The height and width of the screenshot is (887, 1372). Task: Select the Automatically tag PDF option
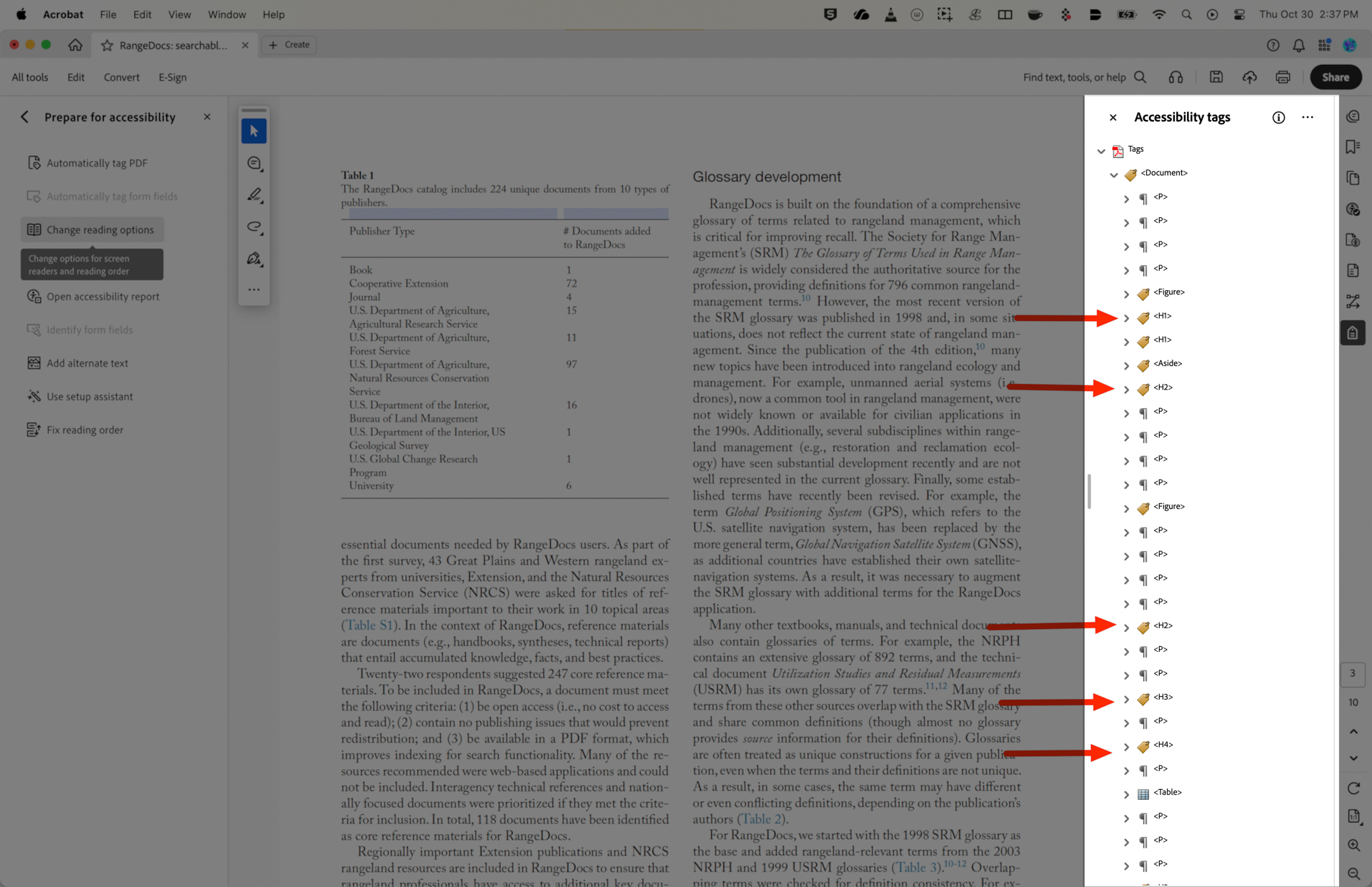96,162
